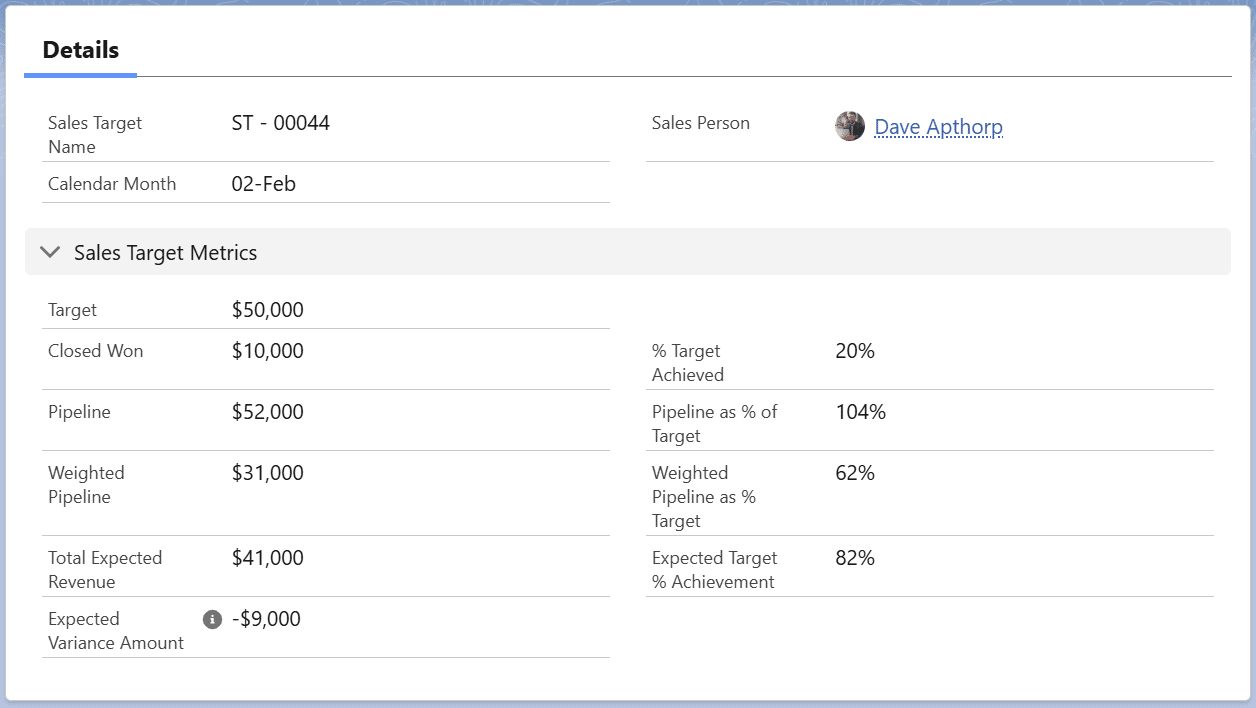This screenshot has height=708, width=1256.
Task: Click the 82% expected achievement value
Action: pyautogui.click(x=855, y=558)
